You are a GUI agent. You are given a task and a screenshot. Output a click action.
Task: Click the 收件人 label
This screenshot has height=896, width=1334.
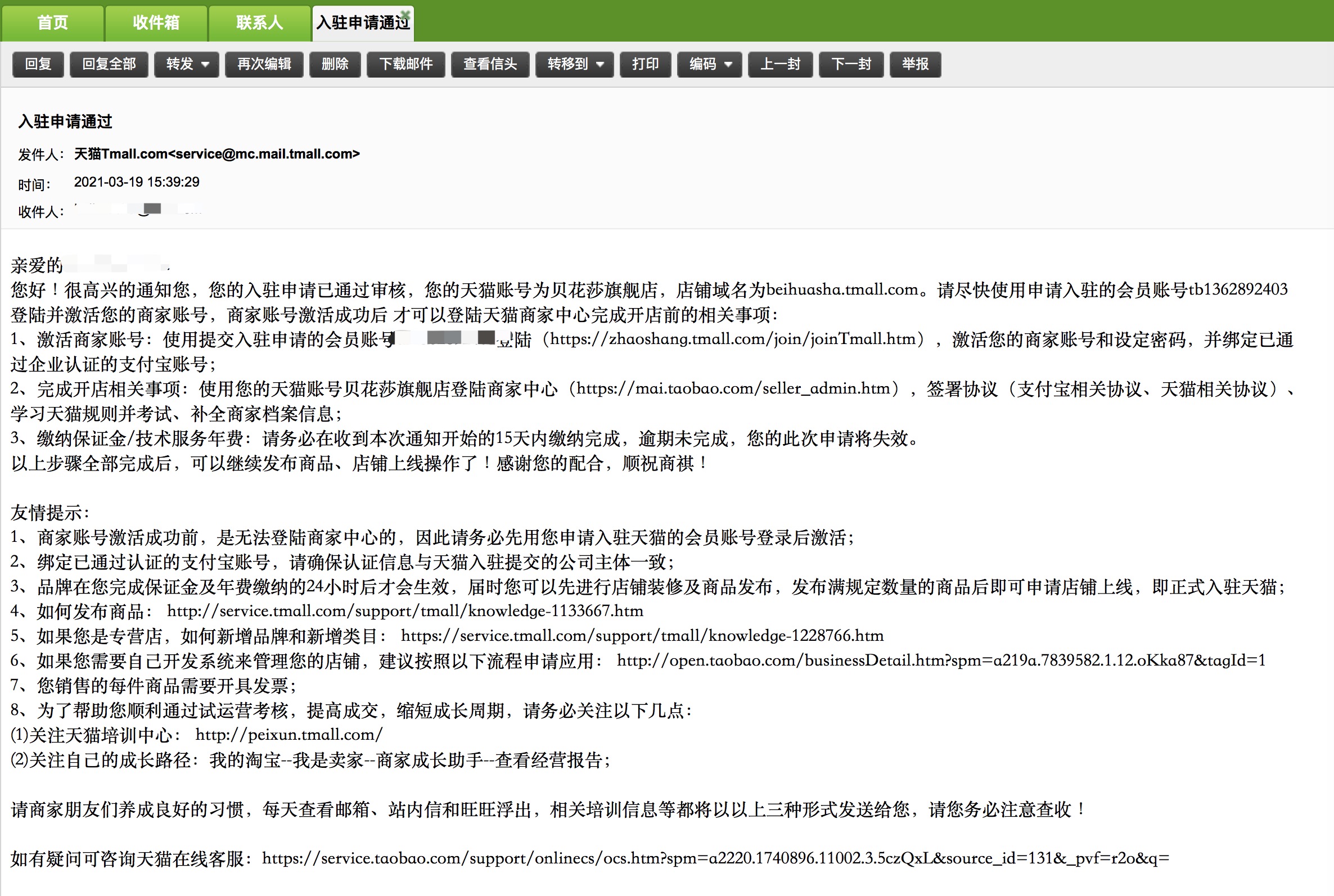(x=40, y=212)
